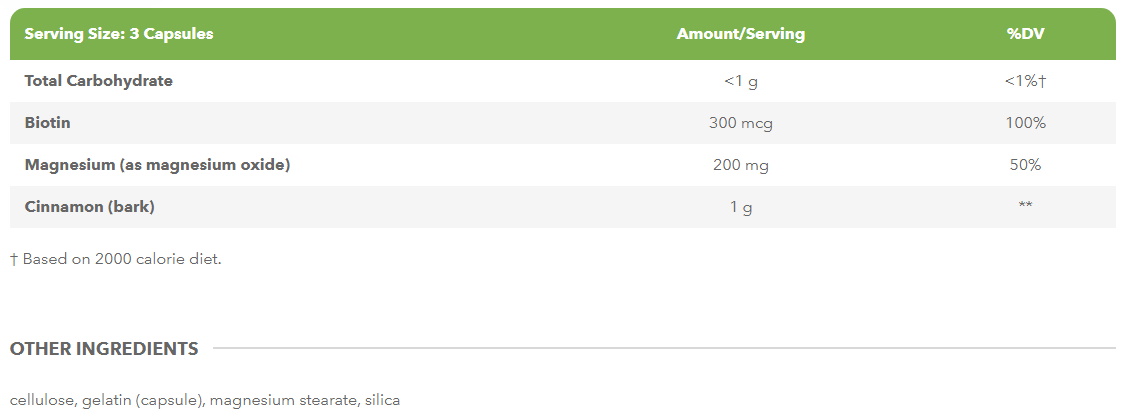Click the 200 mg Magnesium amount

pyautogui.click(x=740, y=165)
